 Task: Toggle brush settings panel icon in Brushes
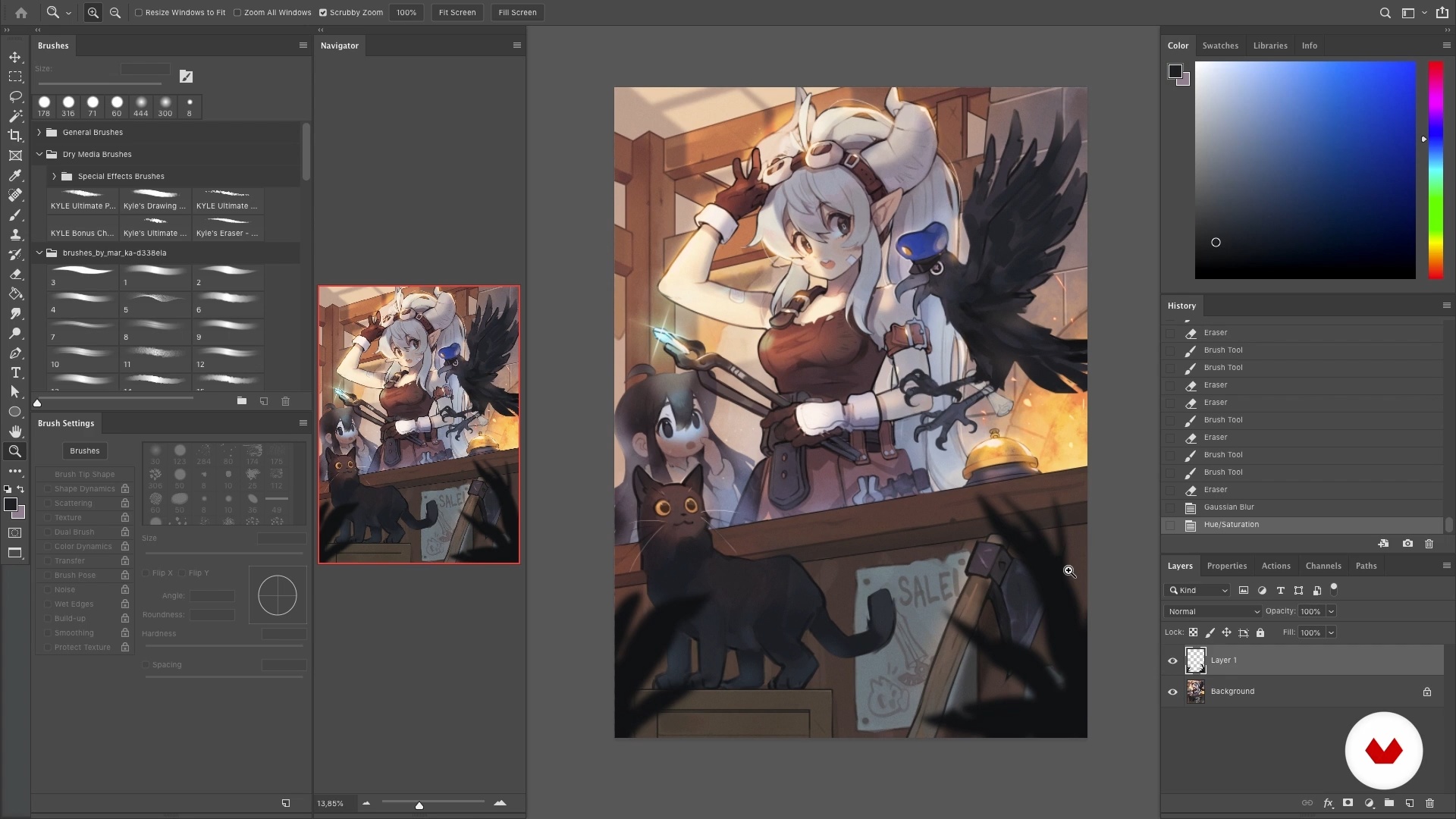186,76
